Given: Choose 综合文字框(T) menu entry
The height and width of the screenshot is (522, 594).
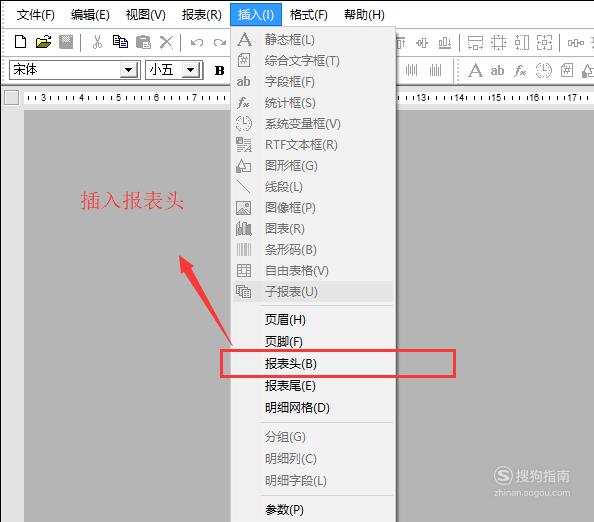Looking at the screenshot, I should tap(313, 61).
